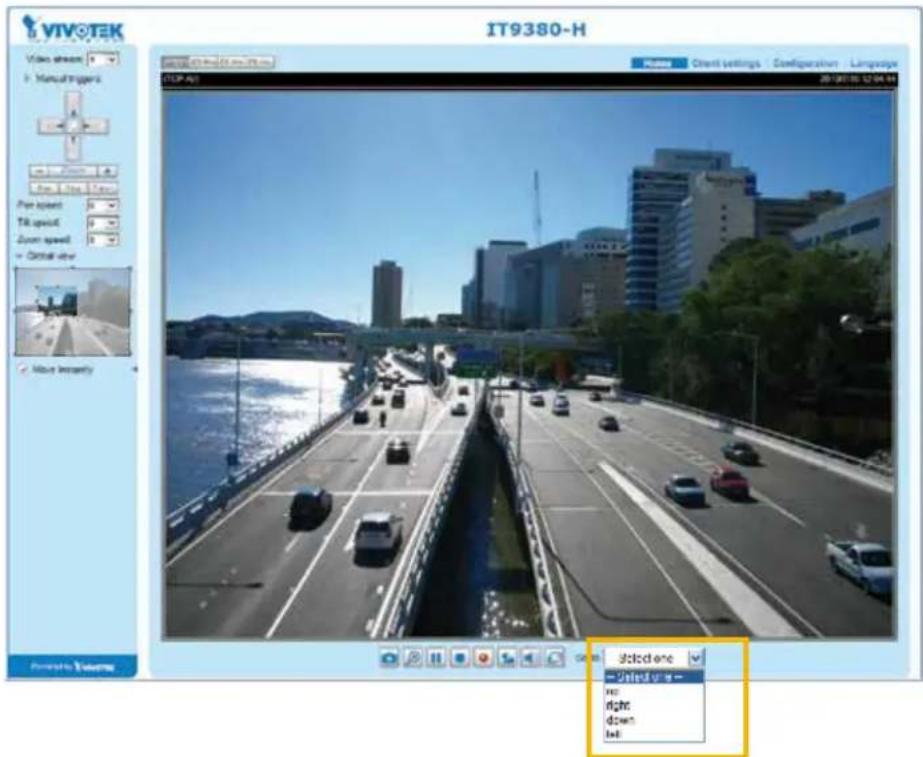
Task: Open the Client settings link
Action: (x=726, y=63)
